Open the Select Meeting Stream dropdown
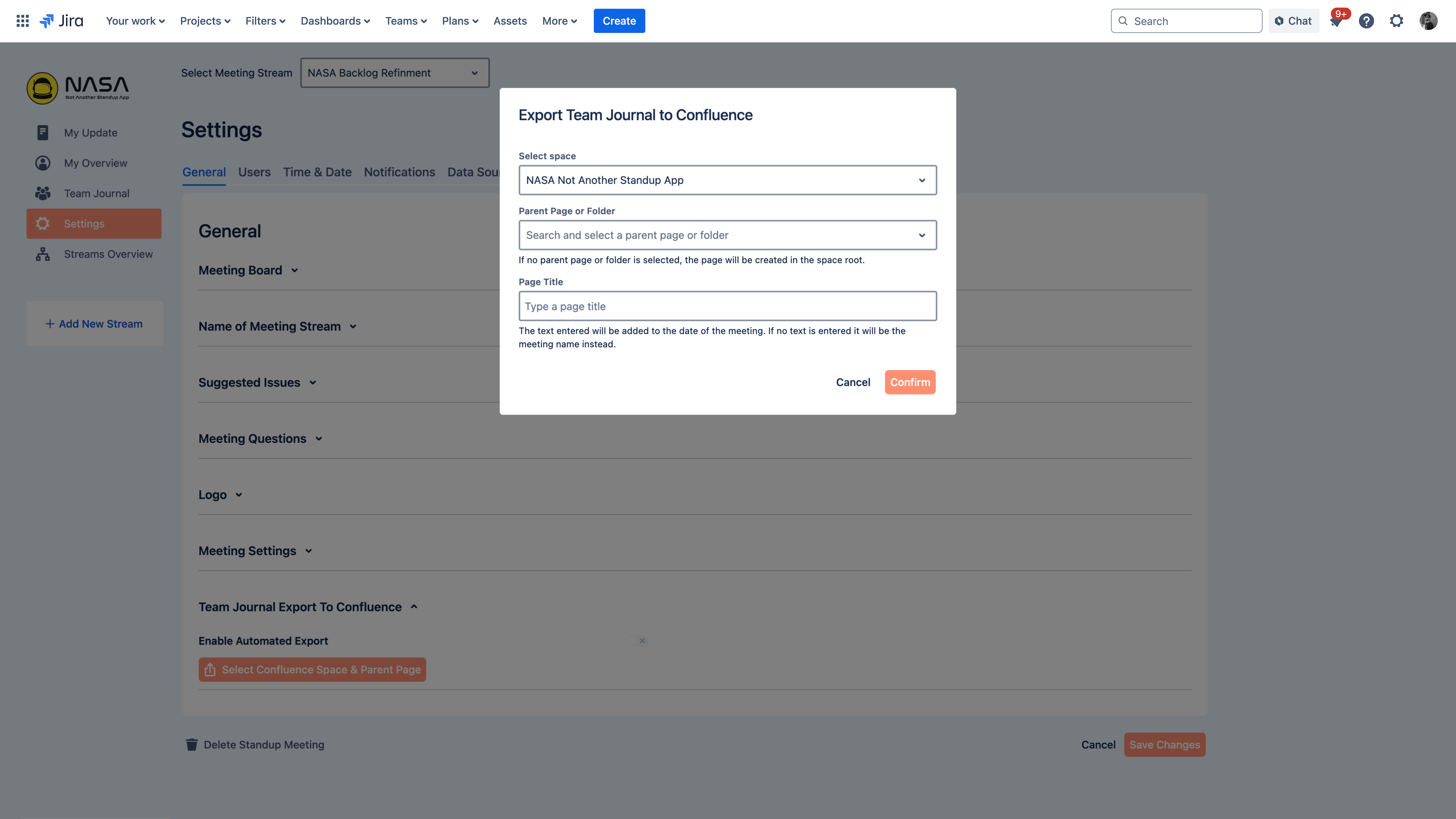This screenshot has width=1456, height=819. tap(394, 73)
